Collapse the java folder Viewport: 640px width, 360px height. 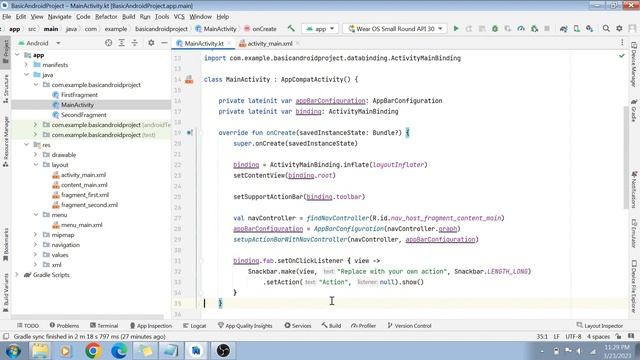tap(26, 75)
